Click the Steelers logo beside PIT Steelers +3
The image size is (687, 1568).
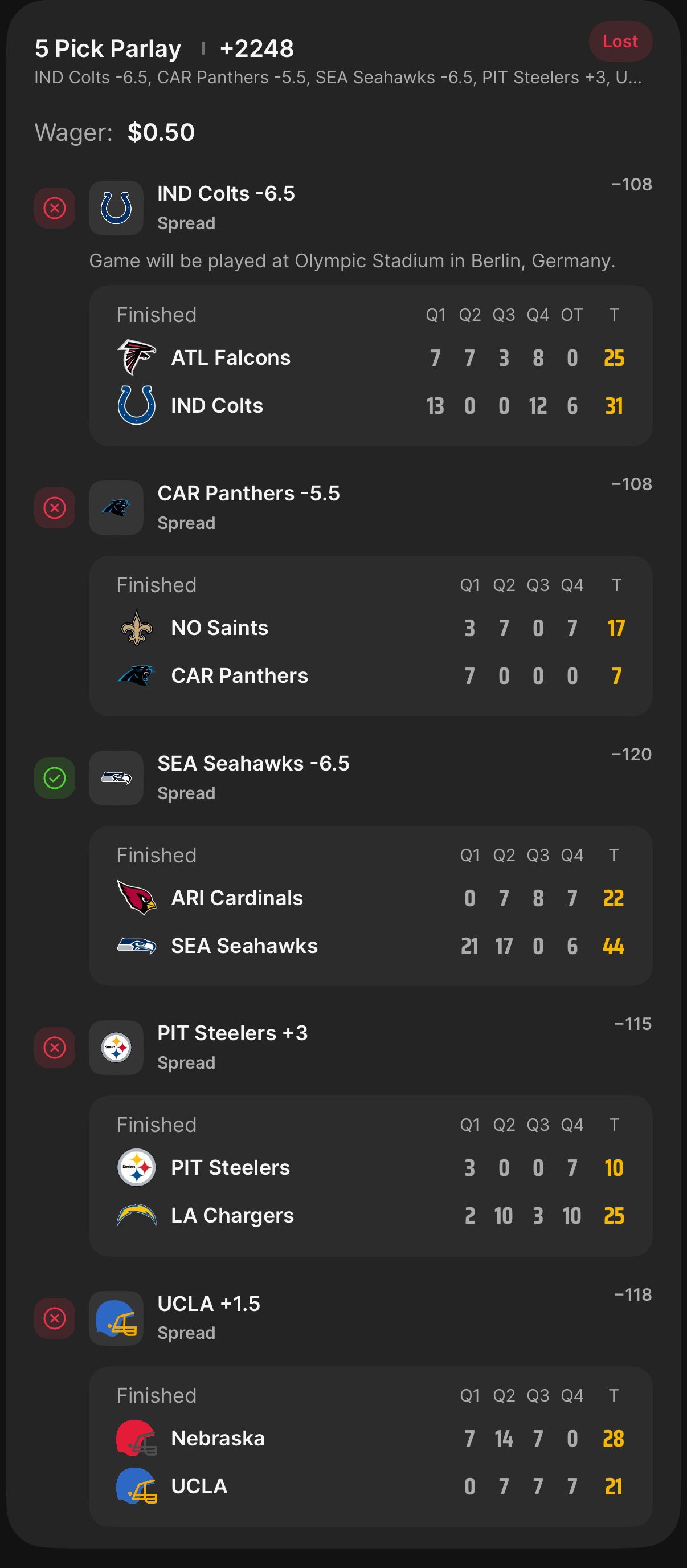(x=116, y=1048)
